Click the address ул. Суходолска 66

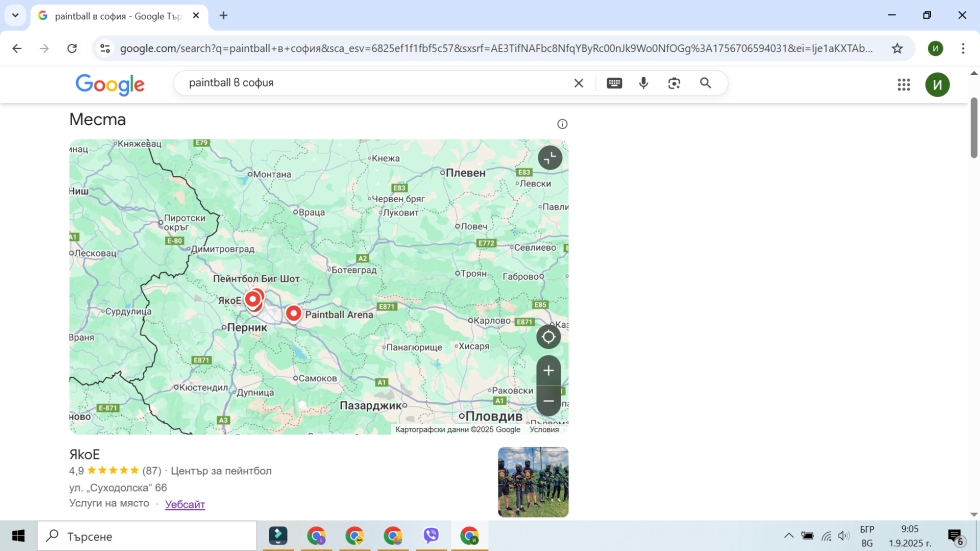[x=118, y=487]
